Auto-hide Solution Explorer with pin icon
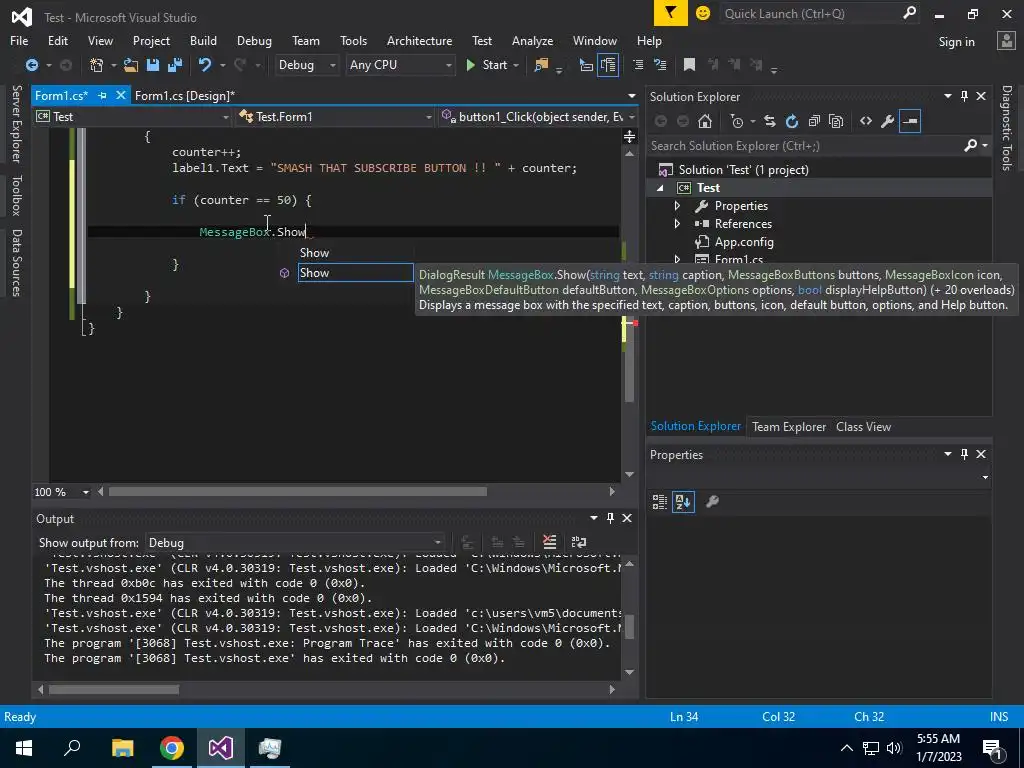Image resolution: width=1024 pixels, height=768 pixels. point(965,96)
